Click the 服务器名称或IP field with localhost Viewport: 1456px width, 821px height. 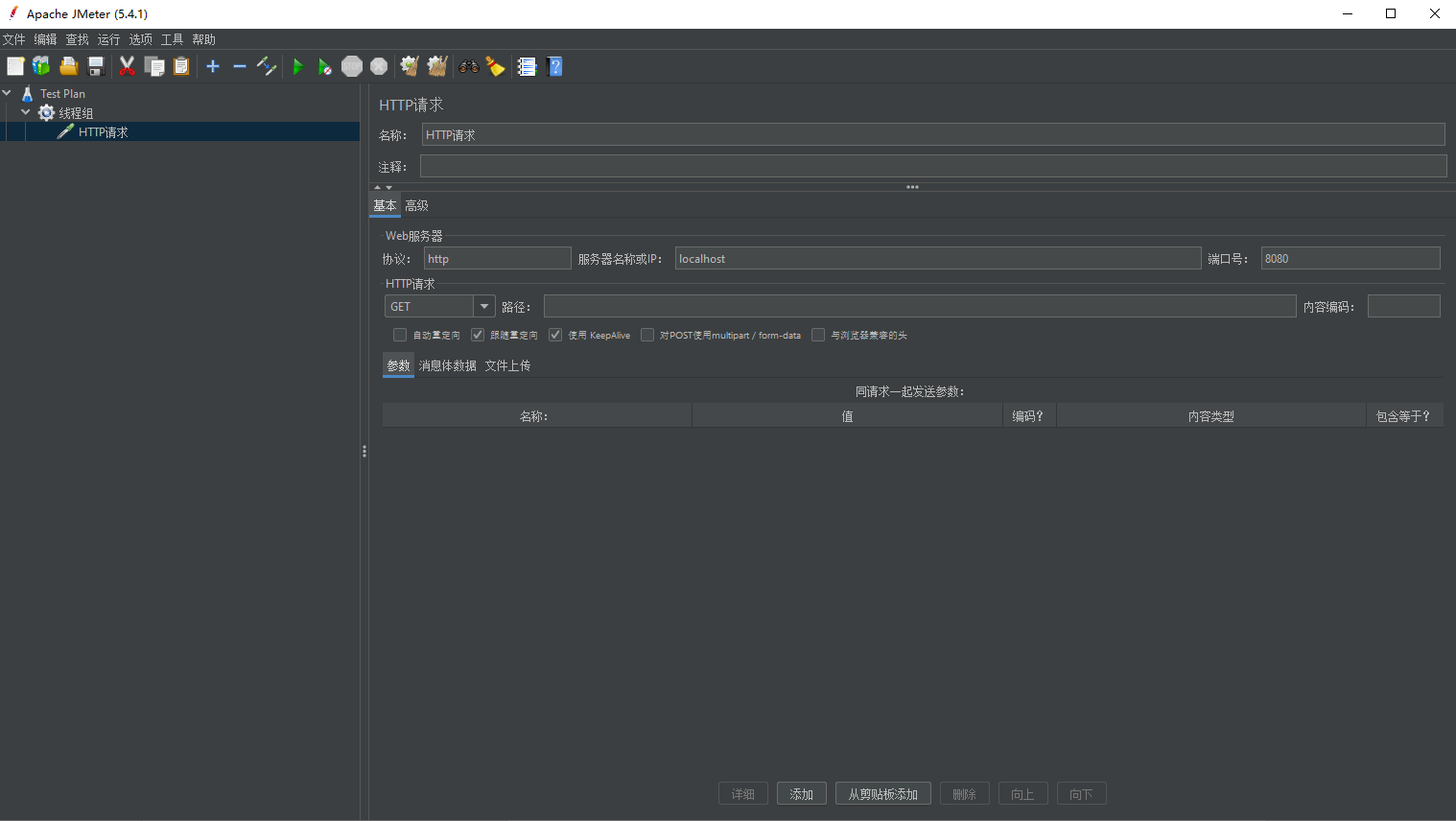tap(938, 258)
